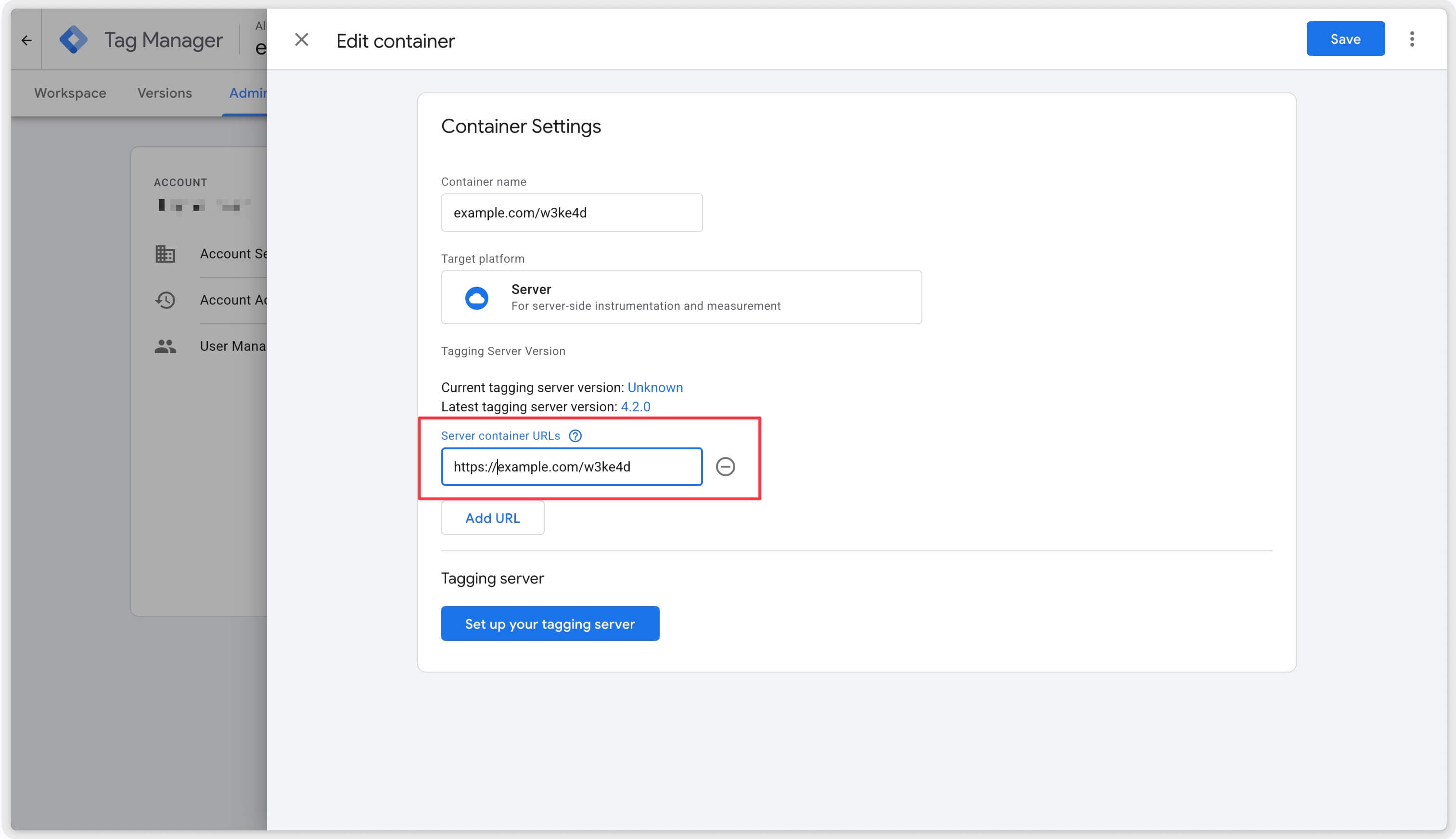
Task: Focus the Container name input field
Action: coord(572,213)
